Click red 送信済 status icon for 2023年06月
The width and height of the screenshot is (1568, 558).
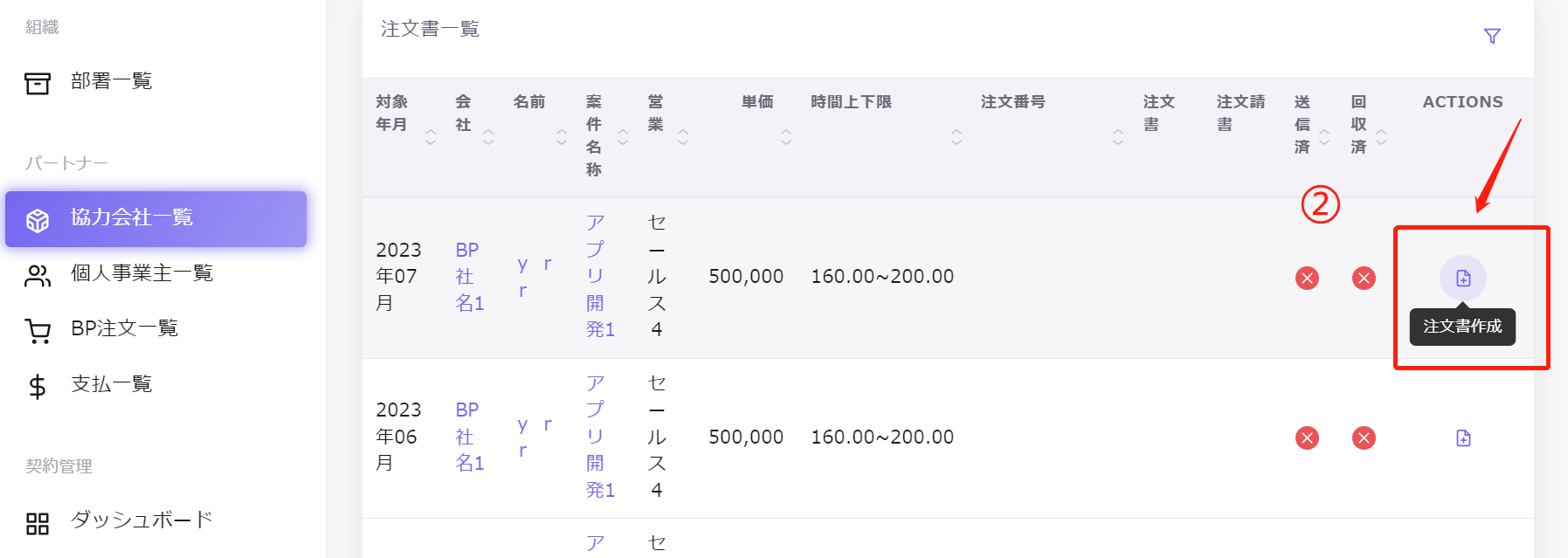(x=1307, y=437)
